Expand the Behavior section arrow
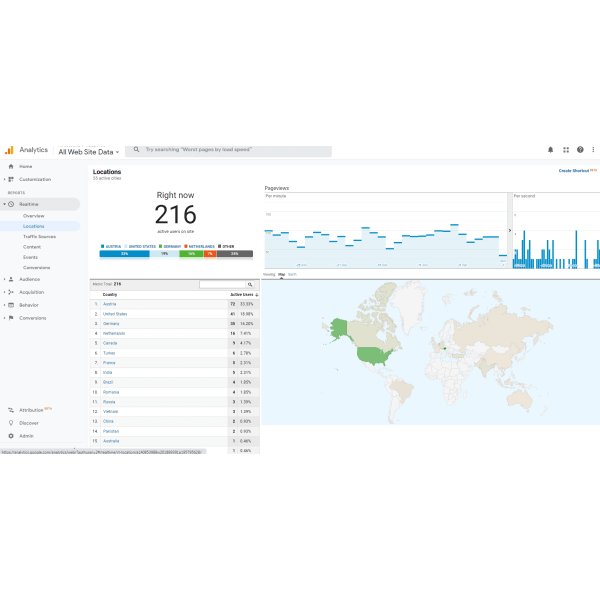Screen dimensions: 600x600 point(4,305)
